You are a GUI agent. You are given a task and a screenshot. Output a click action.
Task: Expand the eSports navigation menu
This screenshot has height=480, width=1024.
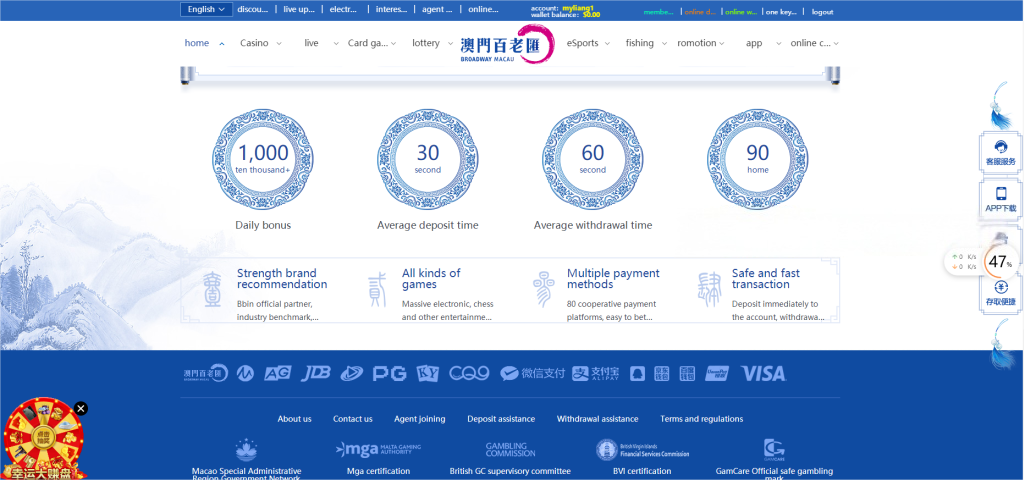coord(588,43)
